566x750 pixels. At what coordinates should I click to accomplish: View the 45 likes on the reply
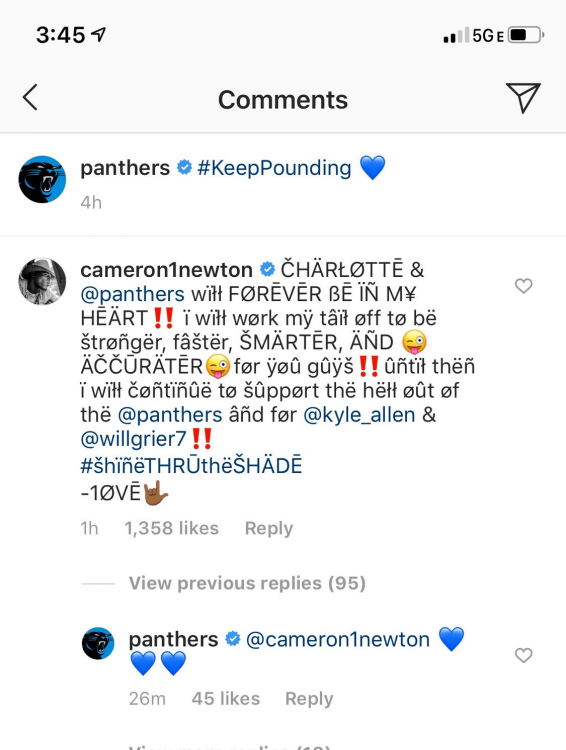pos(226,698)
